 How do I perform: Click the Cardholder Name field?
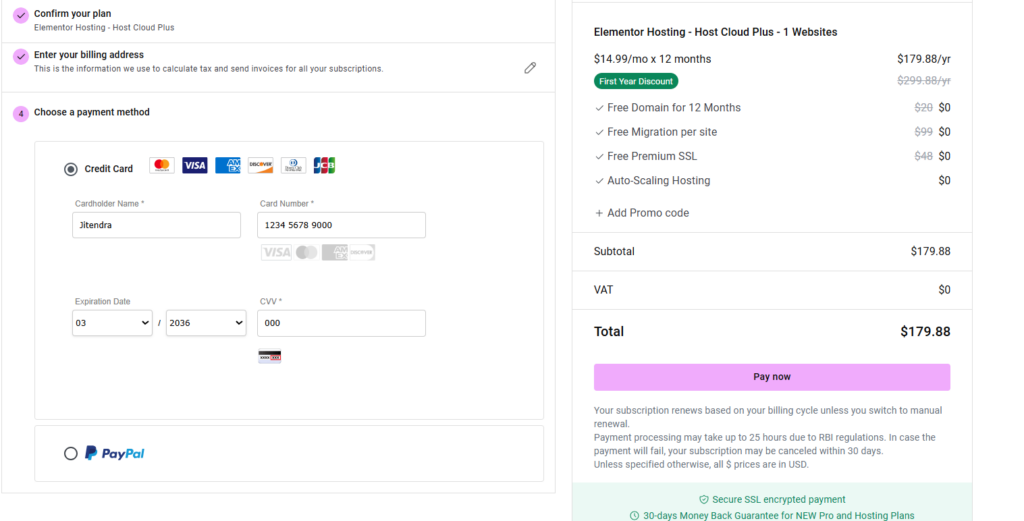pyautogui.click(x=157, y=225)
